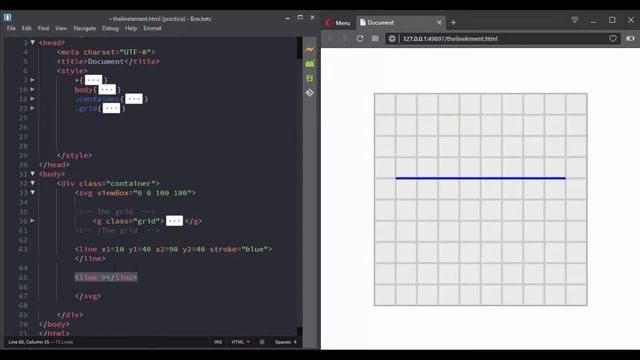Click folded code marker after .grid rule
The height and width of the screenshot is (360, 640).
click(x=111, y=108)
